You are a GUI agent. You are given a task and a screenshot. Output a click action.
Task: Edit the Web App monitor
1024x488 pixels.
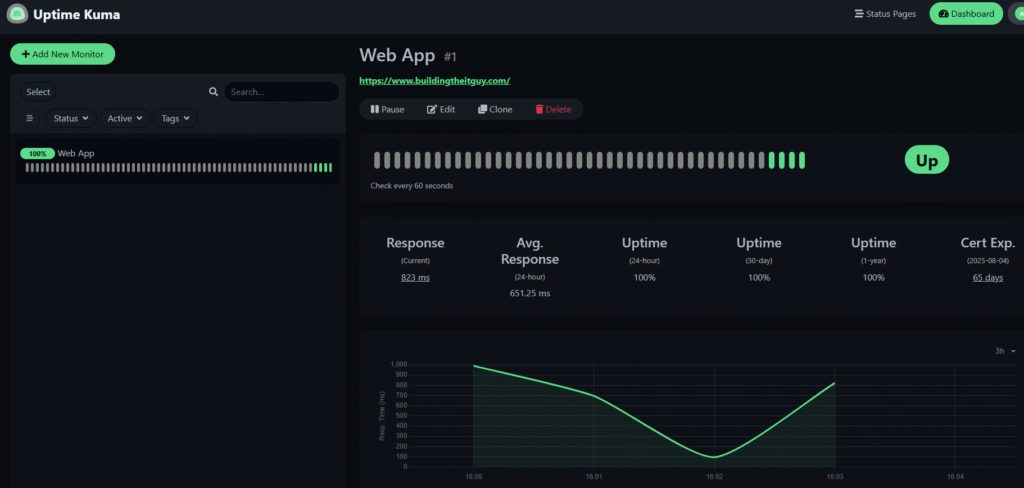[441, 109]
